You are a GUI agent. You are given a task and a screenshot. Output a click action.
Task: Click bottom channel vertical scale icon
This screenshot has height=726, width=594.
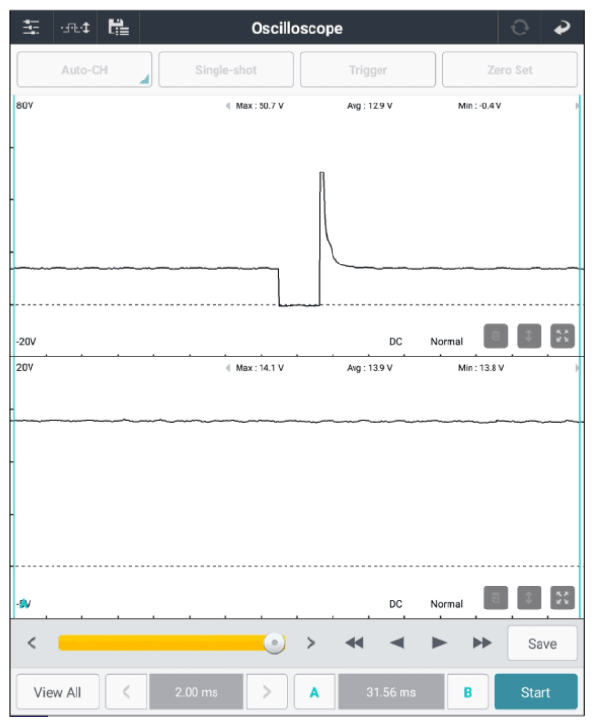coord(529,598)
